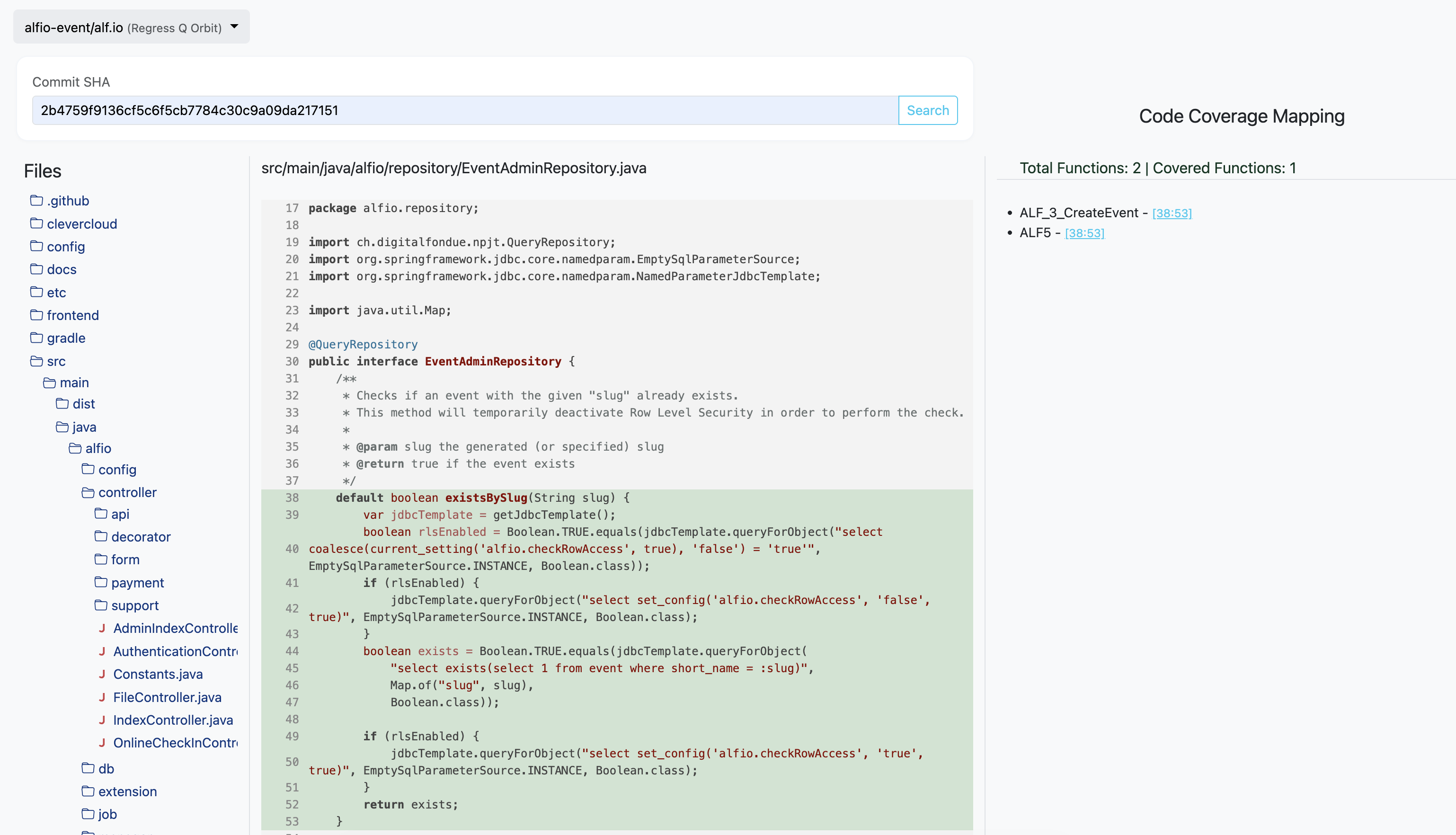Screen dimensions: 1456x835
Task: Click the gradle folder icon
Action: 37,337
